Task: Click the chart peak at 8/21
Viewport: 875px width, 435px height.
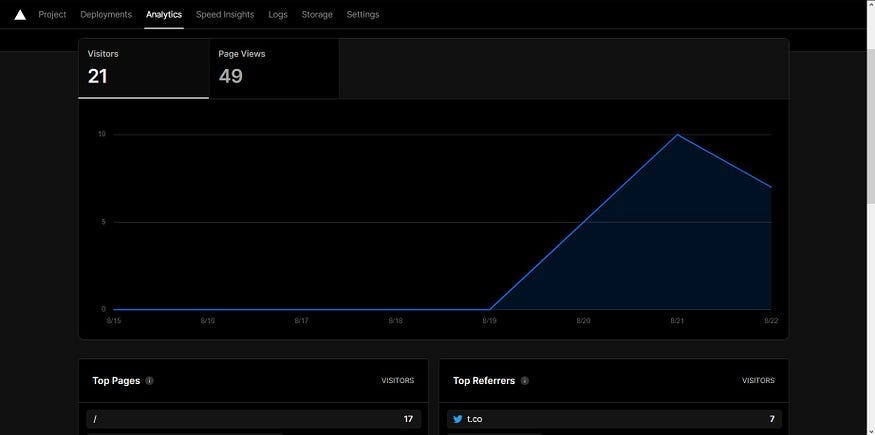Action: point(677,134)
